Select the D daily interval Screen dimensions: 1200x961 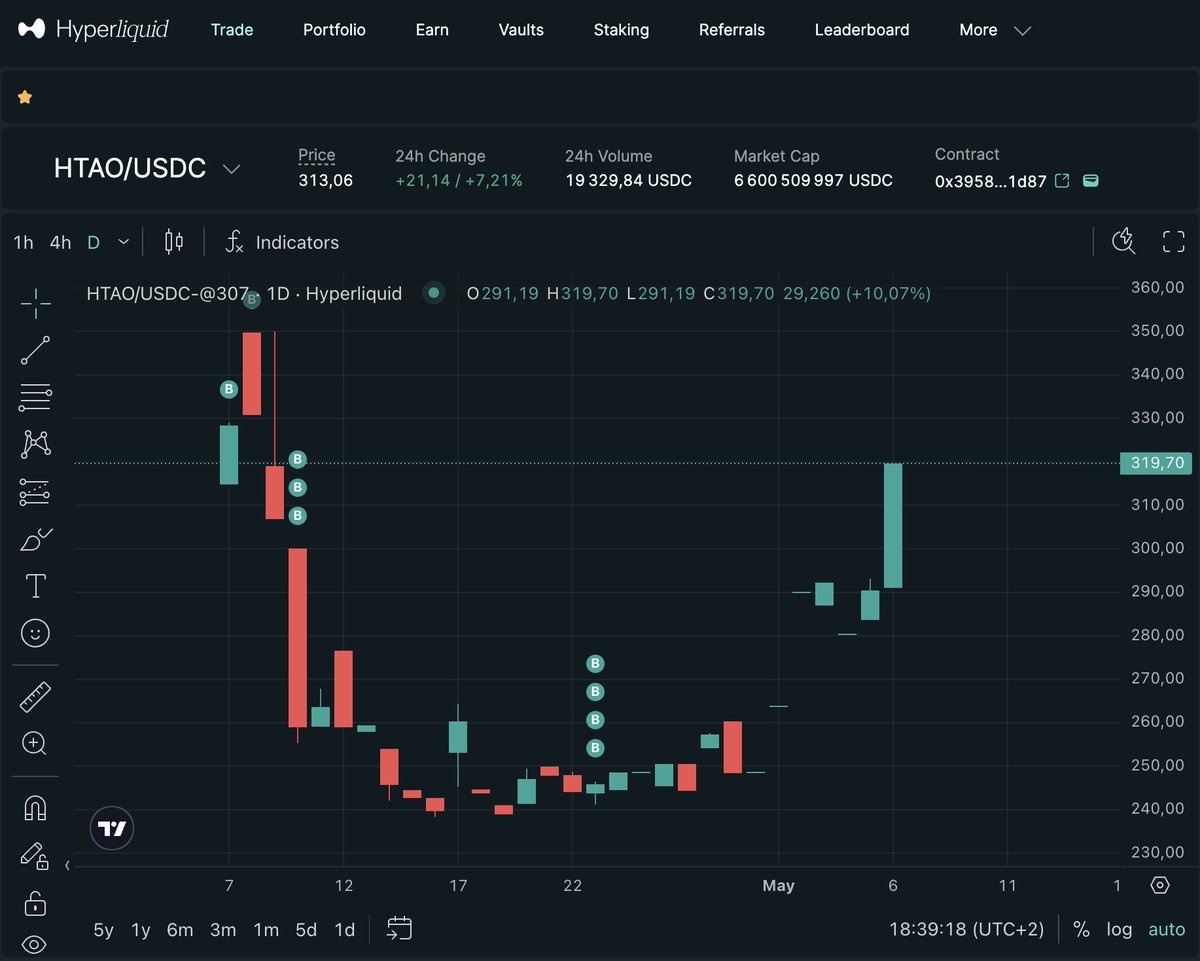pyautogui.click(x=93, y=242)
